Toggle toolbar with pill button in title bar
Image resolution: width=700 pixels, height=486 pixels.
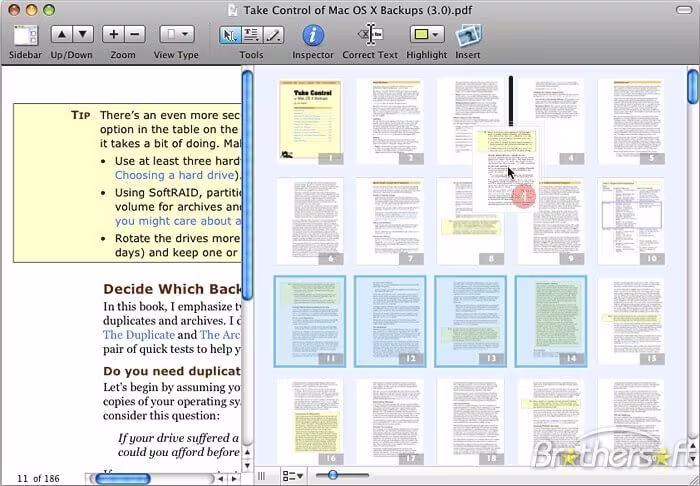[683, 10]
